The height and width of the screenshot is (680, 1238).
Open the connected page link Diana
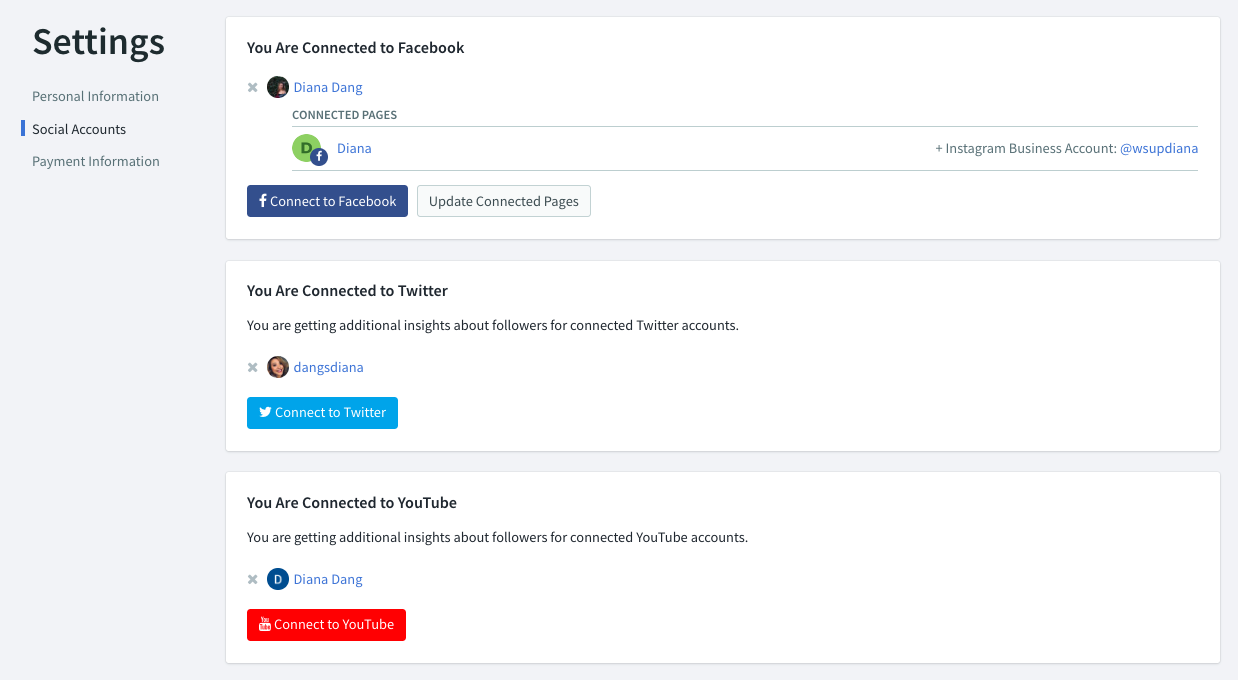point(354,148)
